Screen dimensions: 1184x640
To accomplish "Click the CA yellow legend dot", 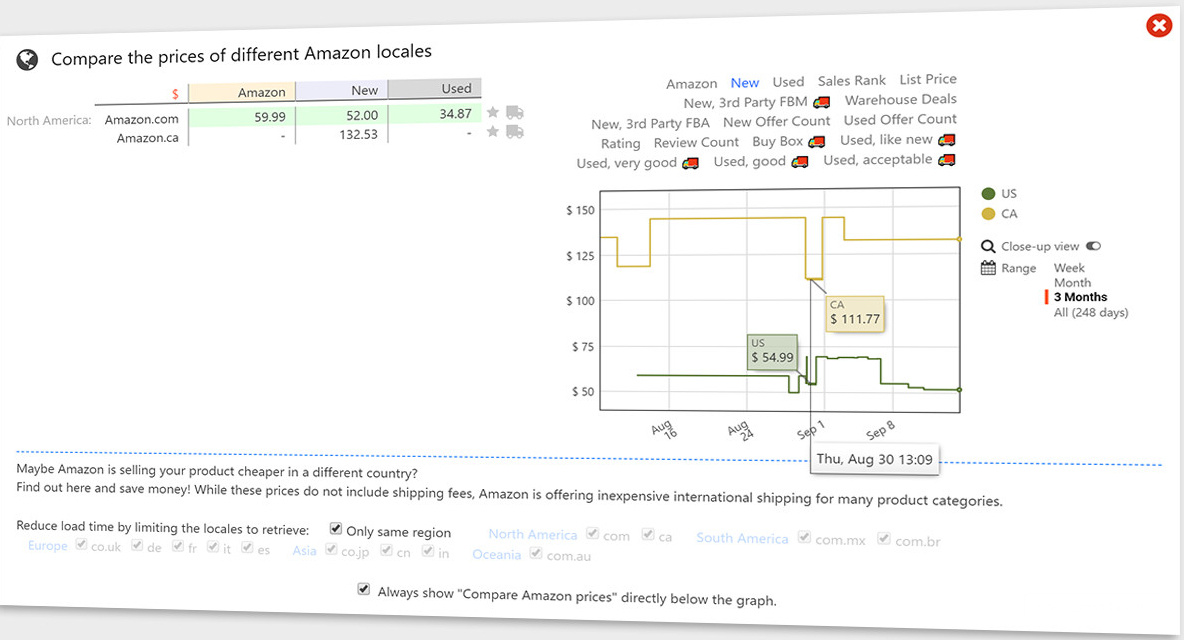I will tap(988, 214).
